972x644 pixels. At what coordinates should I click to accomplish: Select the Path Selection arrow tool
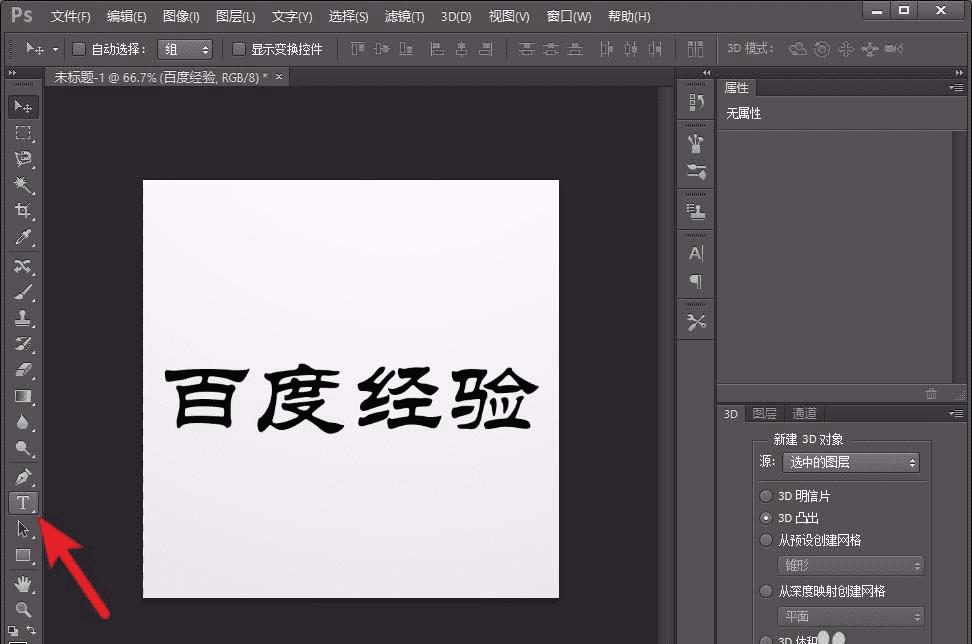click(x=23, y=529)
